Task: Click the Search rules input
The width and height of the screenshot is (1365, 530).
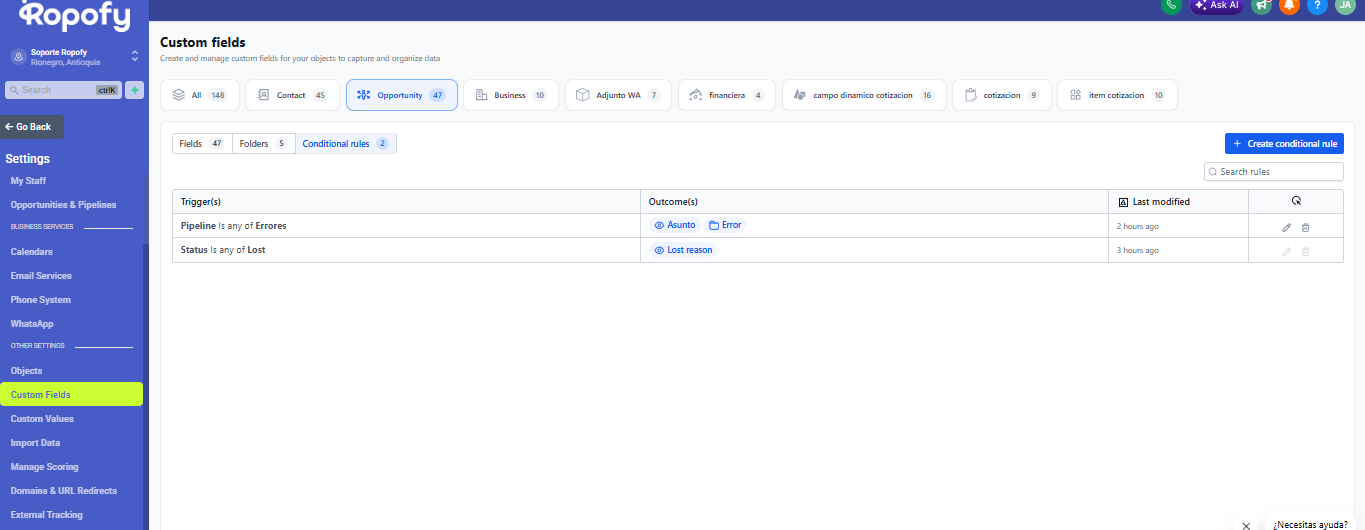Action: click(x=1273, y=172)
